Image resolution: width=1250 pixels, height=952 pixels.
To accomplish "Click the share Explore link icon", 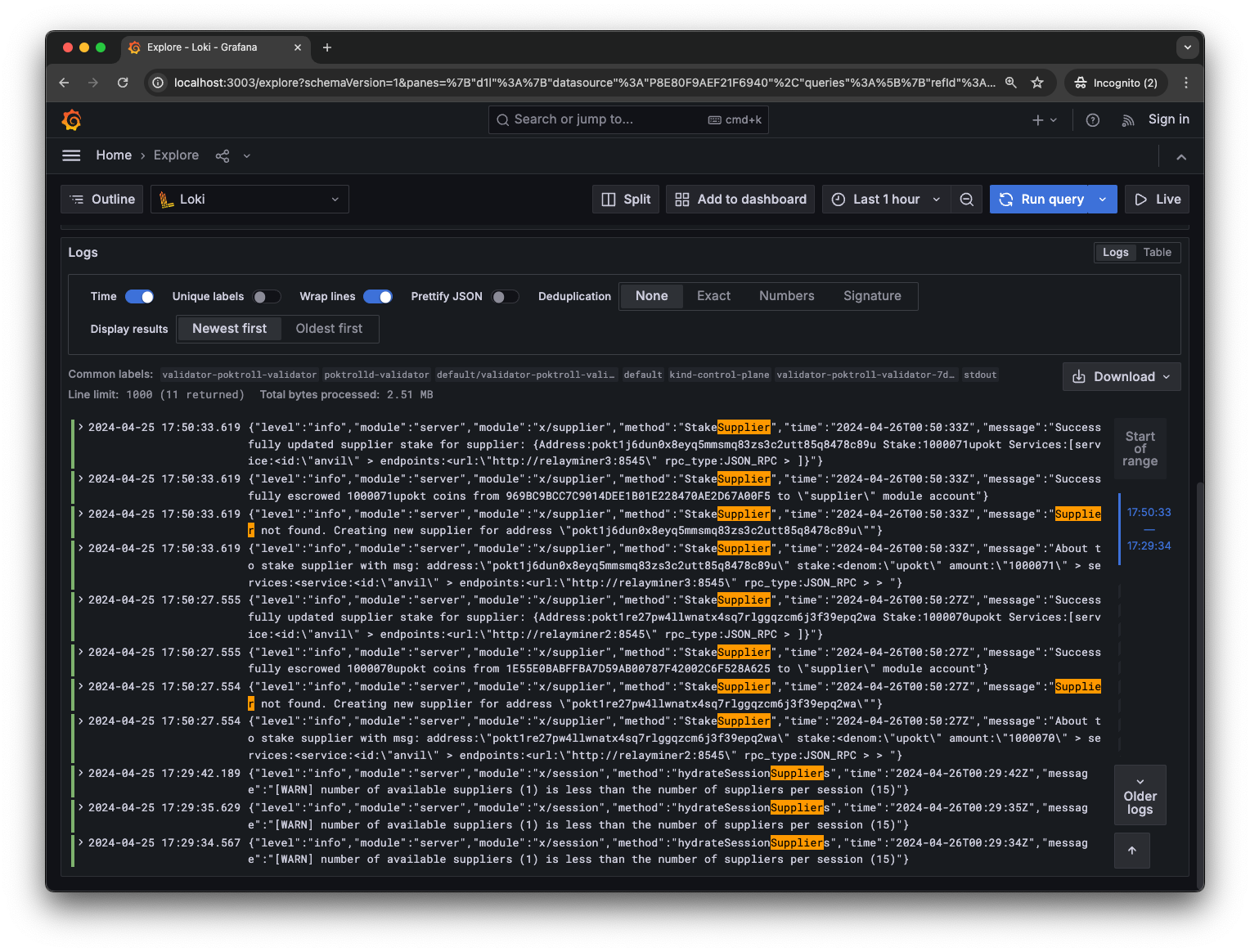I will [223, 155].
